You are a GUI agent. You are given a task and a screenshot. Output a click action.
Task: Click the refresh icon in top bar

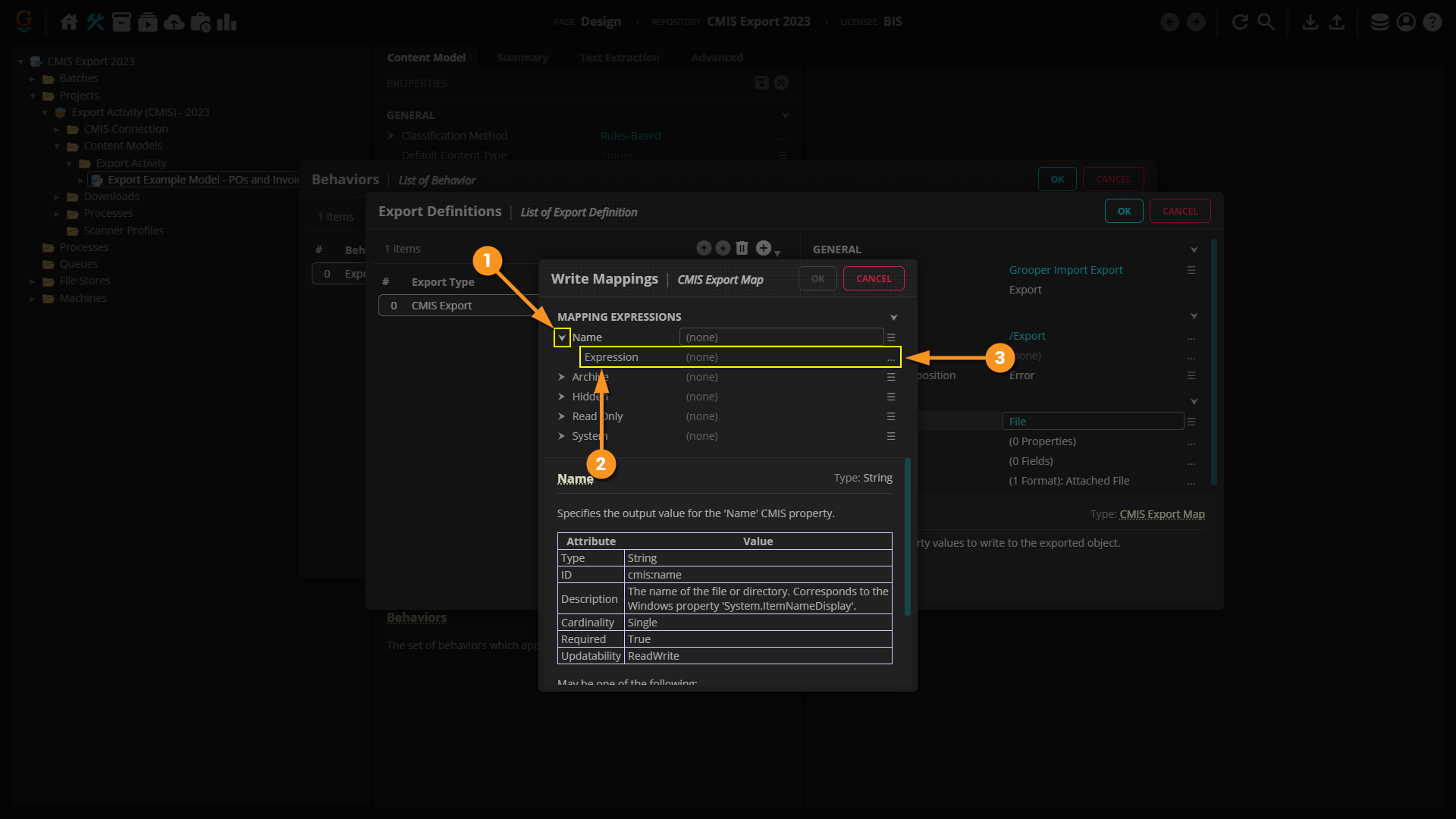[1240, 22]
